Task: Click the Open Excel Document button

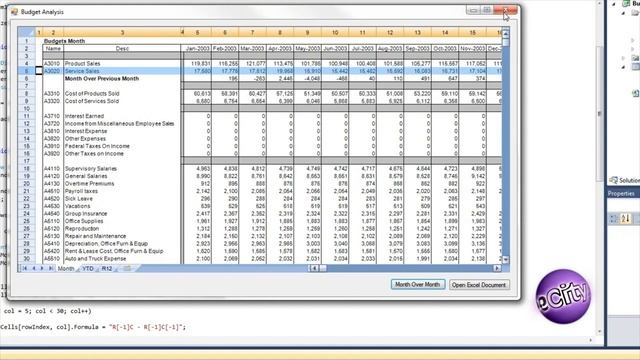Action: pyautogui.click(x=479, y=285)
